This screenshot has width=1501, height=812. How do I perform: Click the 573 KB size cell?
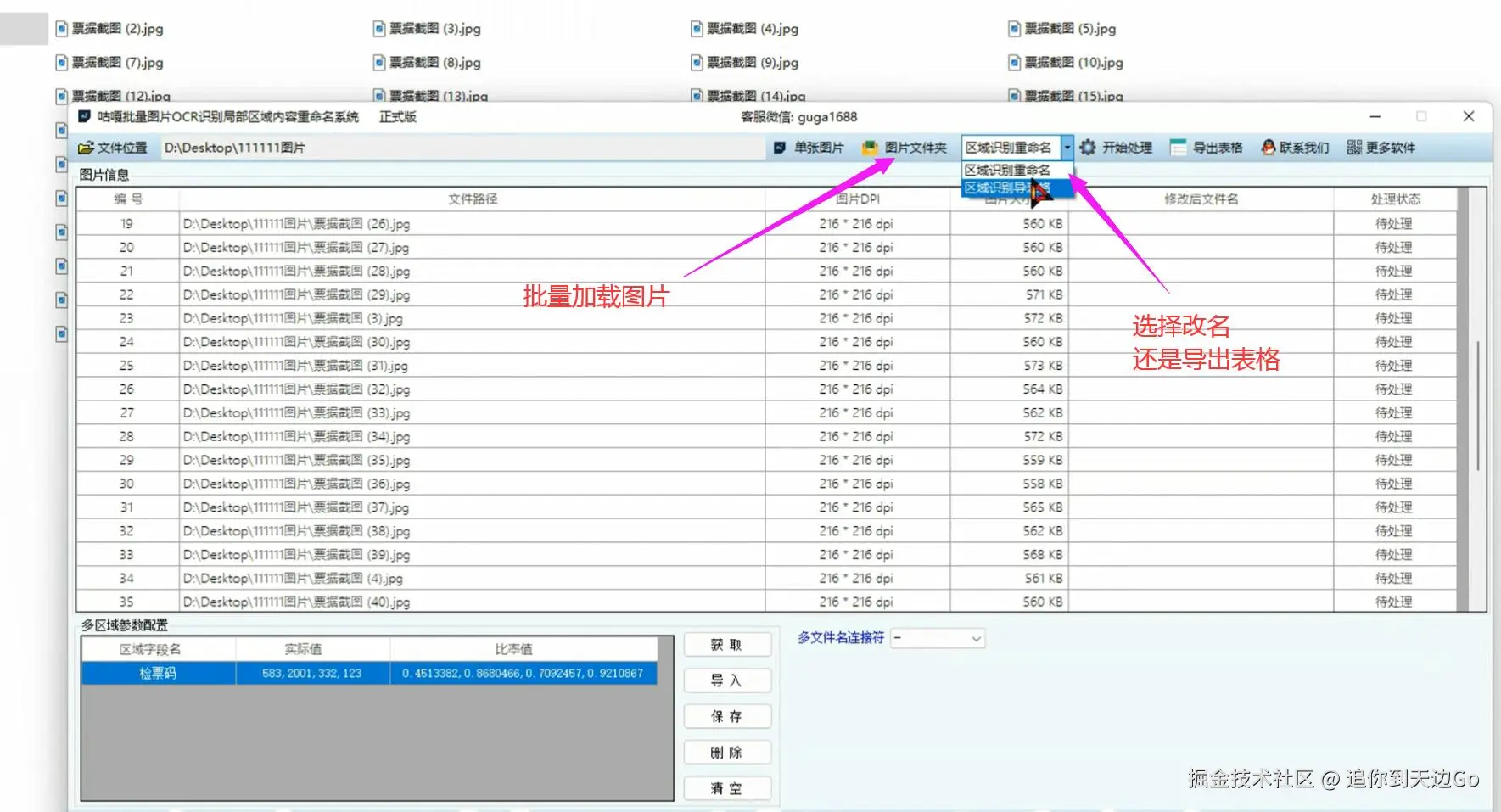point(1009,366)
